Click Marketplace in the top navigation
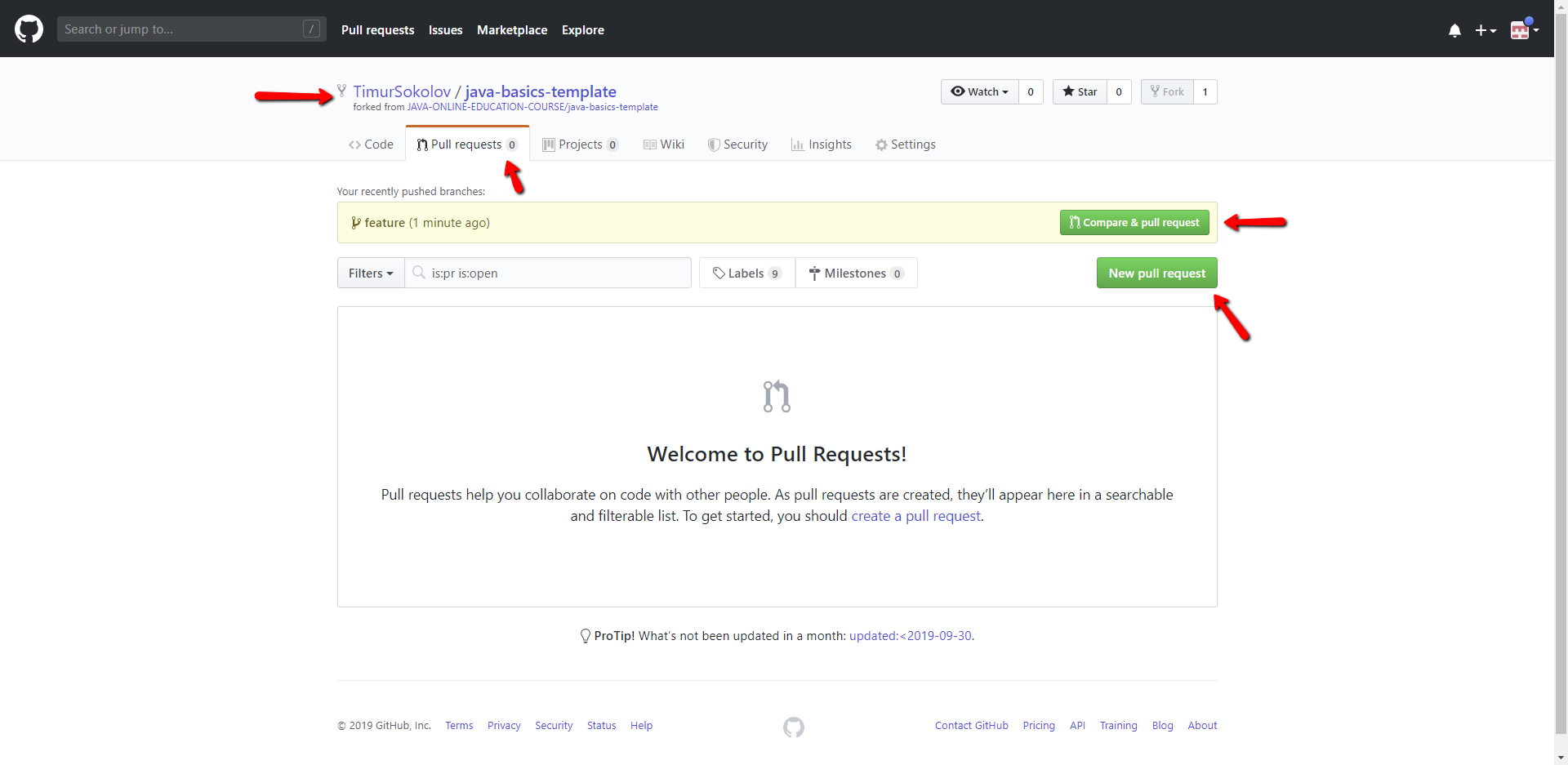The height and width of the screenshot is (765, 1568). point(512,30)
